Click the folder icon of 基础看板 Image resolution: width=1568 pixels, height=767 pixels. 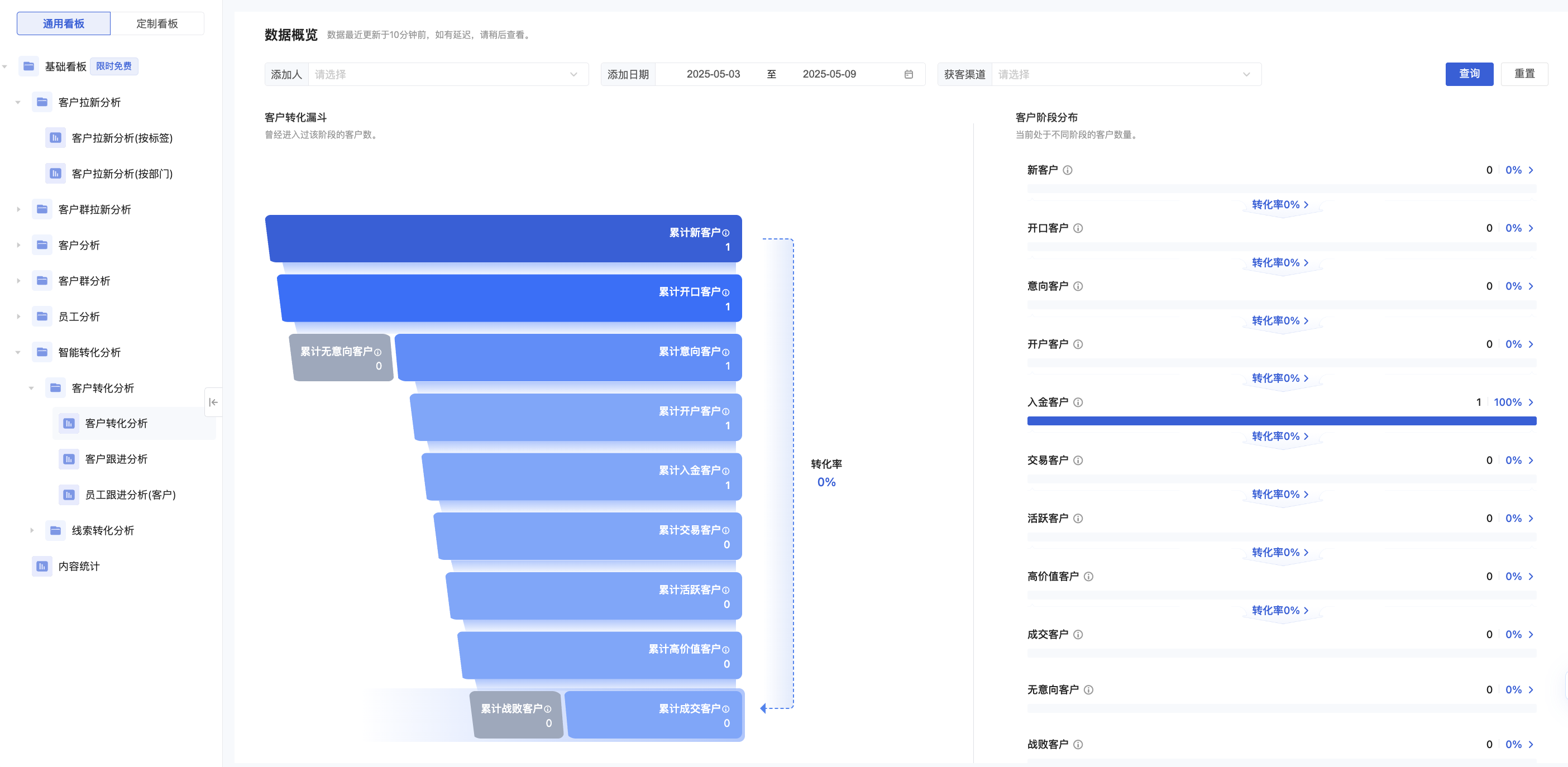pos(28,66)
